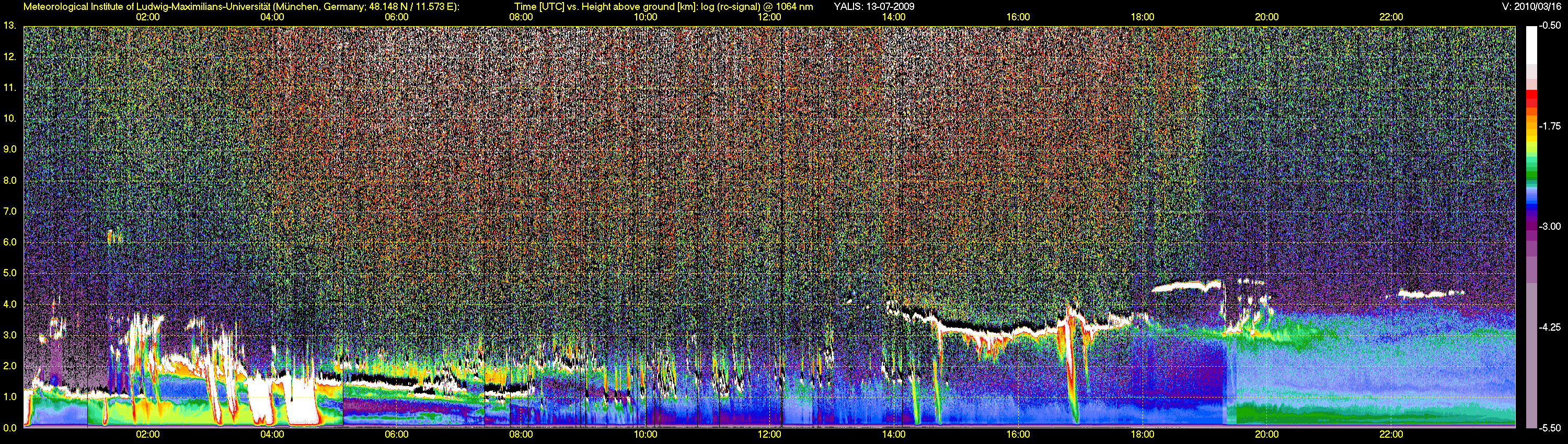Select the 04:00 tick label on the bottom axis
The image size is (1568, 444).
(x=272, y=434)
